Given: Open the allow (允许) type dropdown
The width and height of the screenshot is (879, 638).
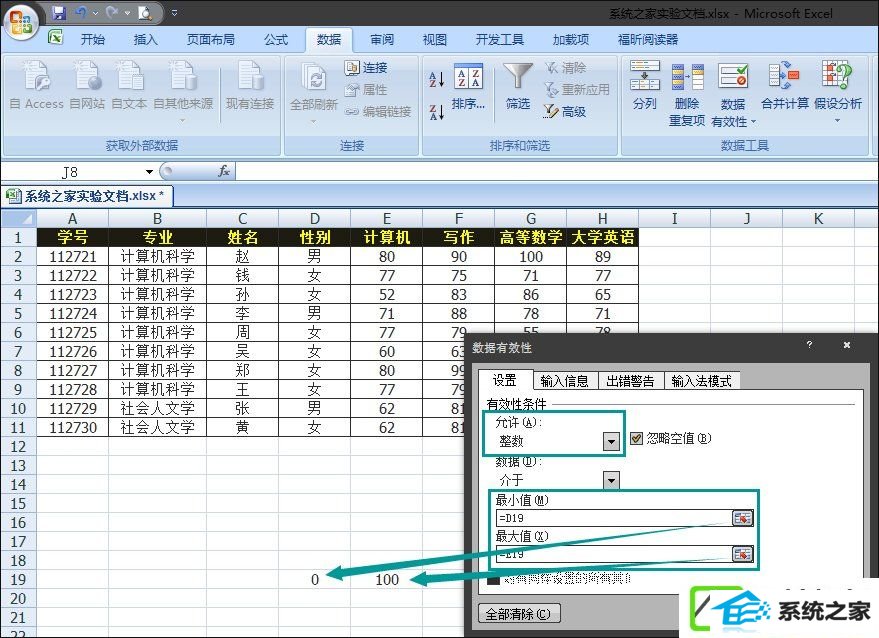Looking at the screenshot, I should pyautogui.click(x=611, y=442).
